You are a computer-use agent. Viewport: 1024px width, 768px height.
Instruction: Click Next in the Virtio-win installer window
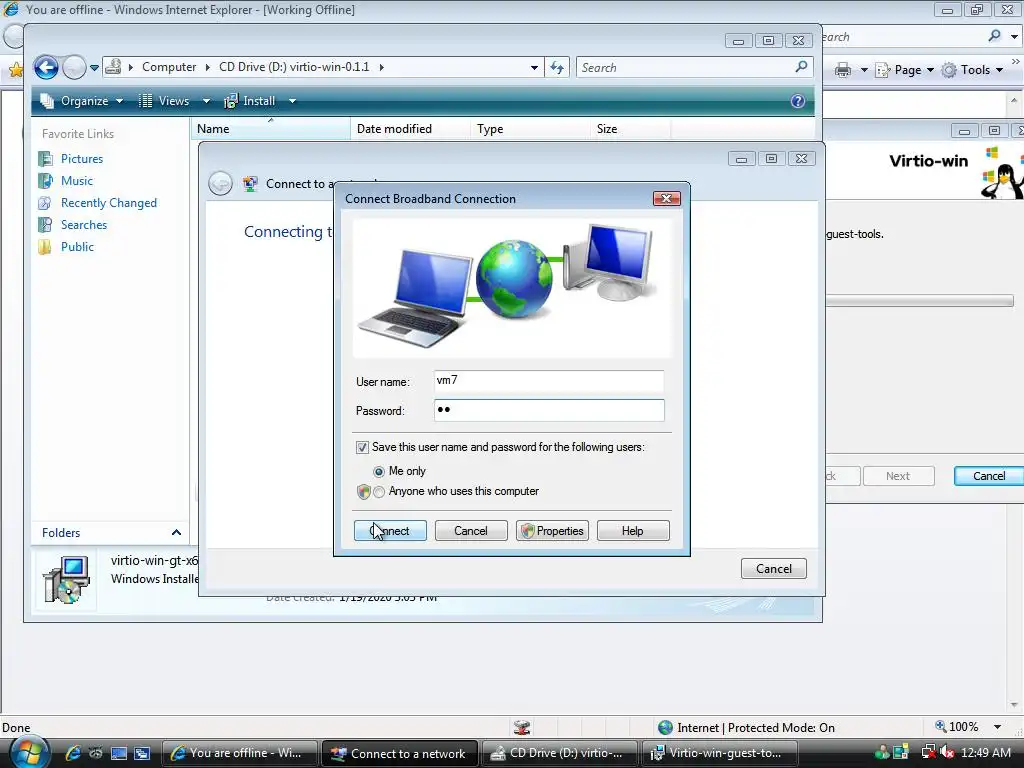pos(898,476)
